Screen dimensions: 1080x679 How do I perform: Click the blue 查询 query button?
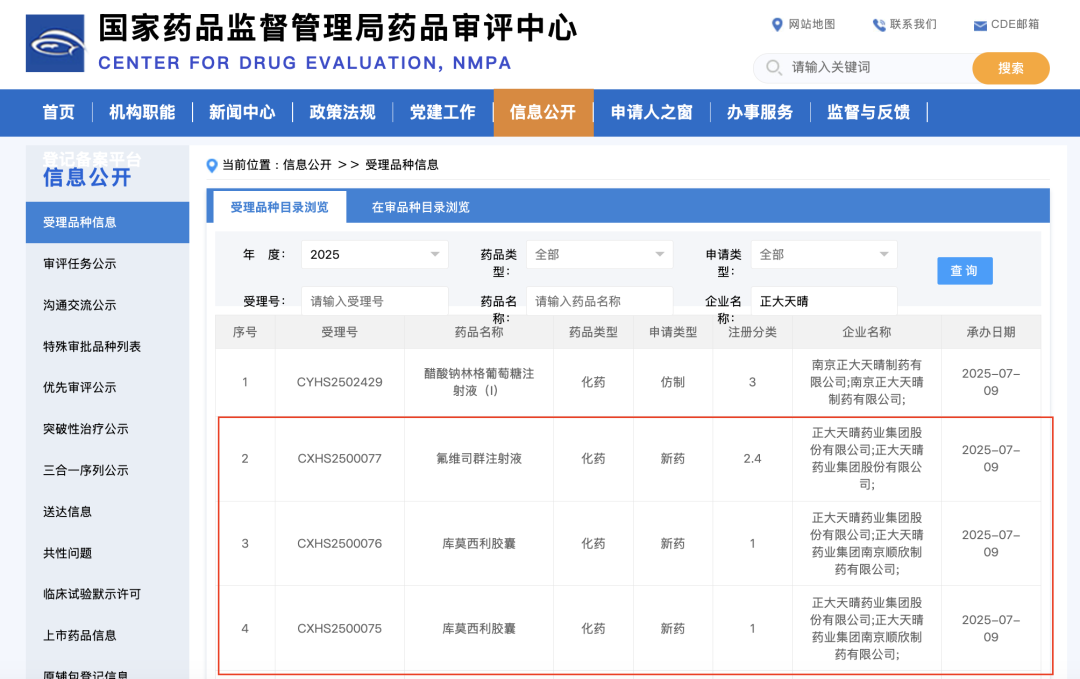(964, 271)
